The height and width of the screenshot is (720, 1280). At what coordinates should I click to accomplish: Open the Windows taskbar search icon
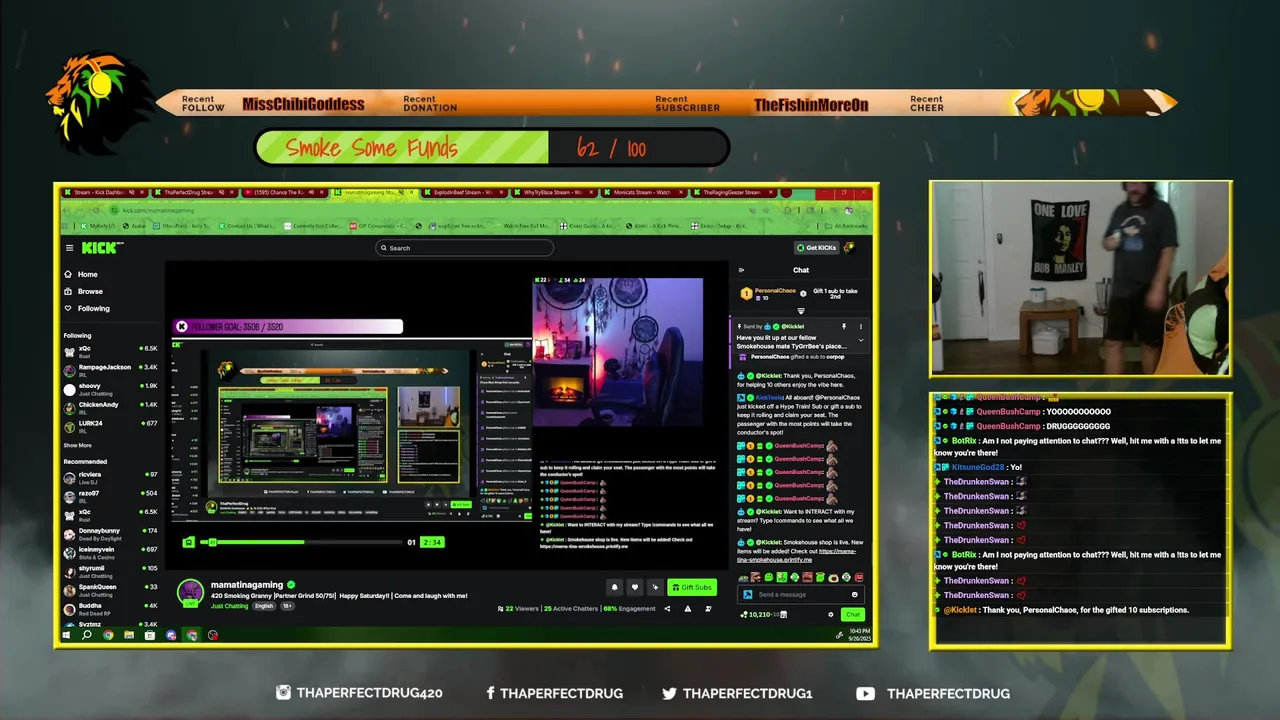(87, 635)
